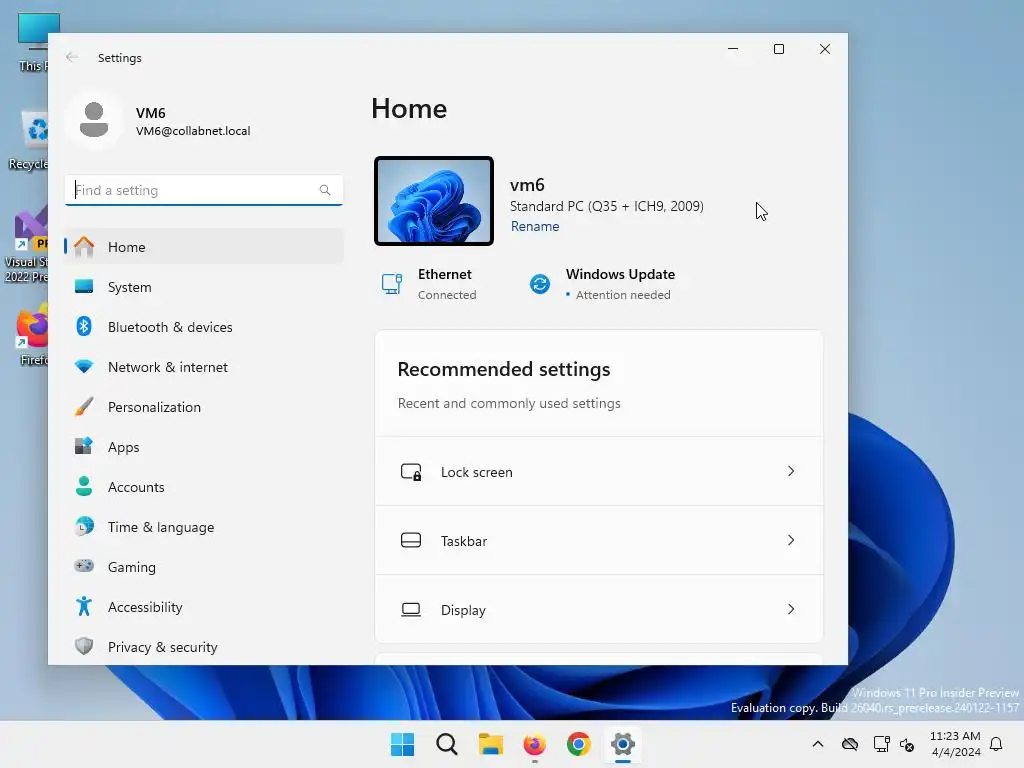Viewport: 1024px width, 768px height.
Task: Click the Display laptop icon in Recommended settings
Action: coord(411,610)
